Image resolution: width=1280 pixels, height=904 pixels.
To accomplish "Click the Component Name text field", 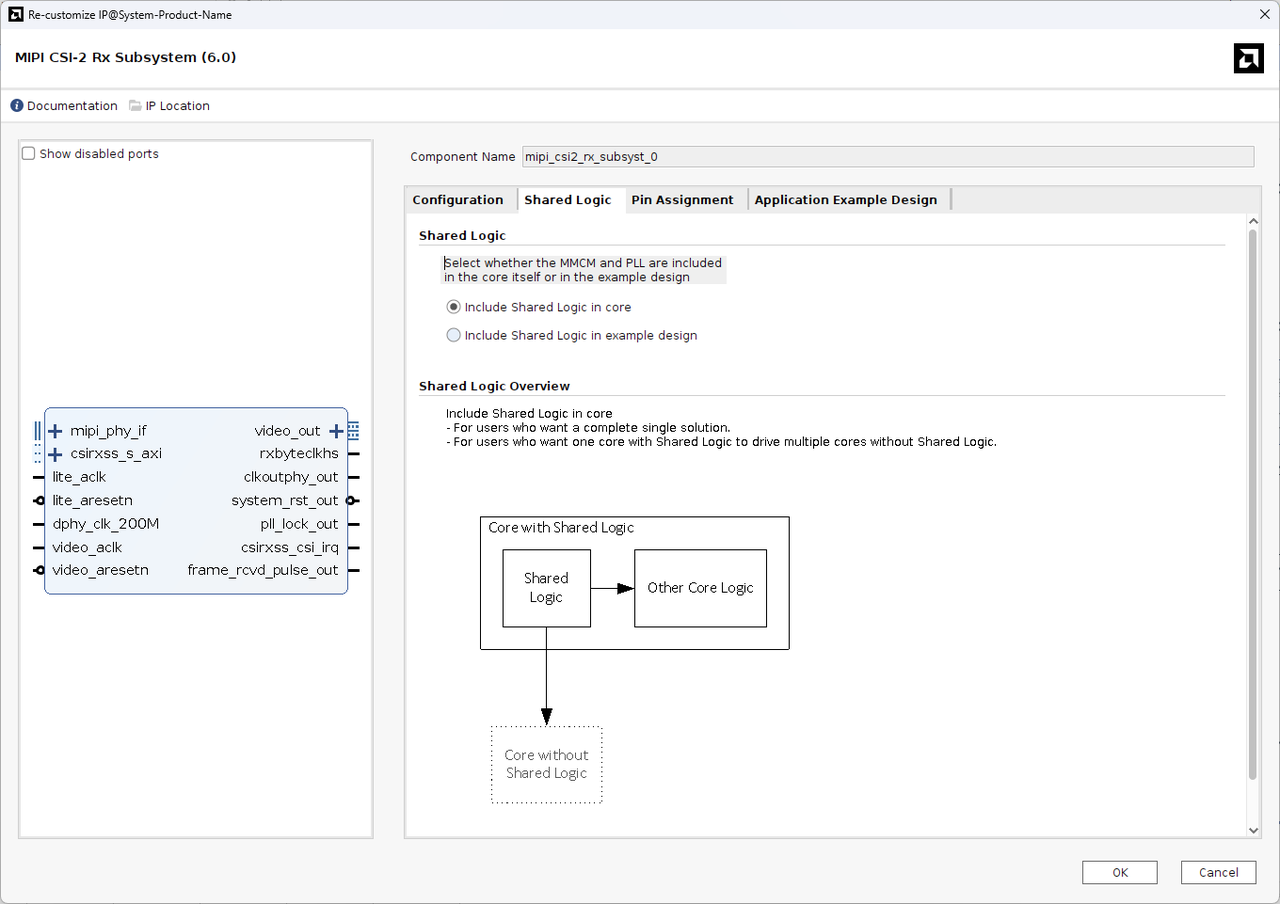I will [887, 157].
